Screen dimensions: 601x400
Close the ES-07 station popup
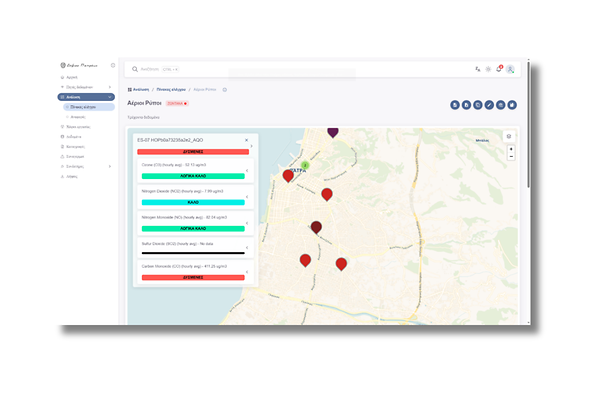(246, 140)
